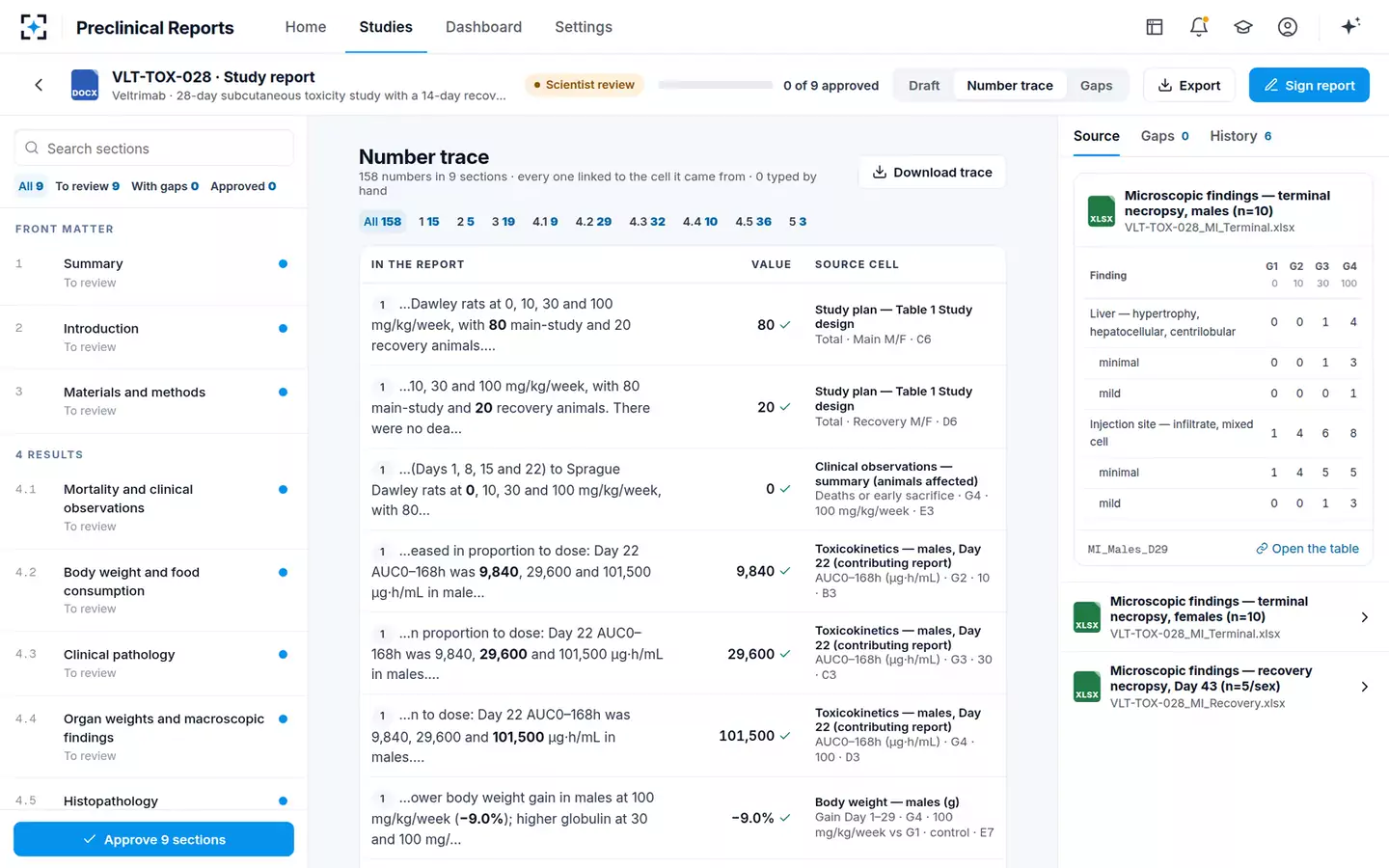Open the AI sparkle assistant icon

click(x=1350, y=26)
